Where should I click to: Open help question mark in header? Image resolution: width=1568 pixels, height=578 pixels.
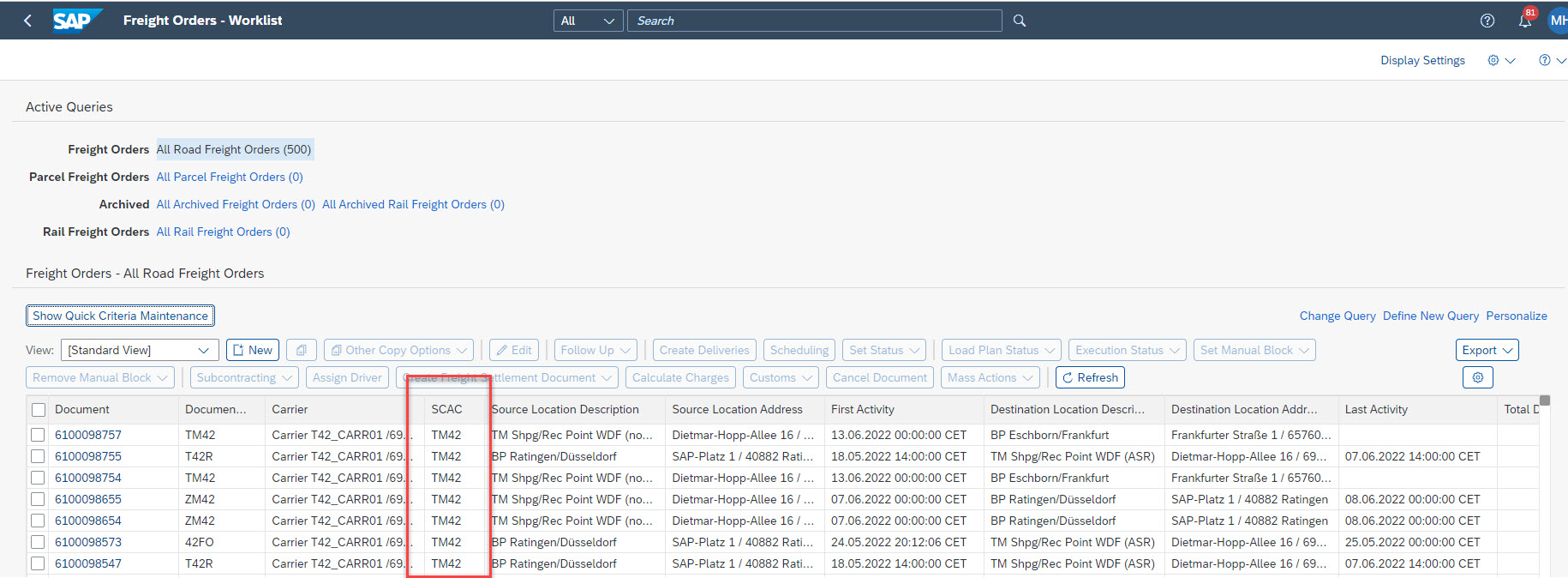1487,21
